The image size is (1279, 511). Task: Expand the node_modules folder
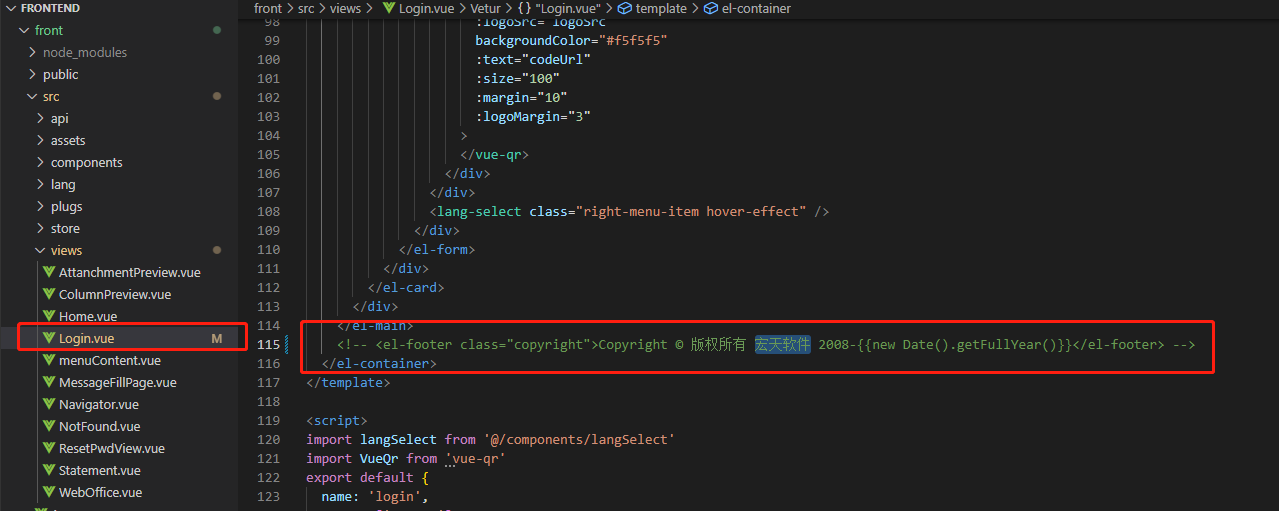(32, 52)
